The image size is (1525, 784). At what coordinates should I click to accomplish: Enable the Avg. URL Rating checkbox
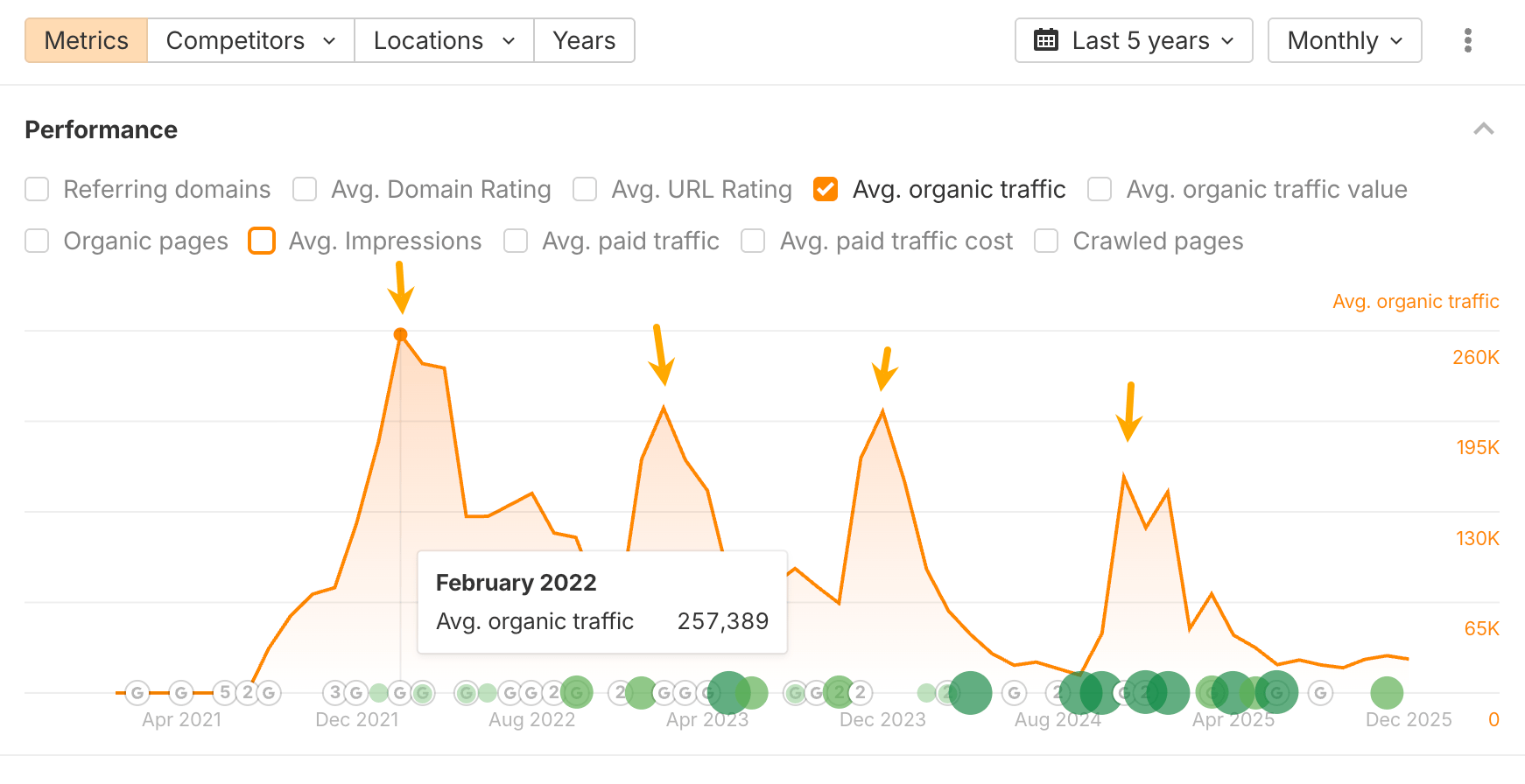[585, 189]
